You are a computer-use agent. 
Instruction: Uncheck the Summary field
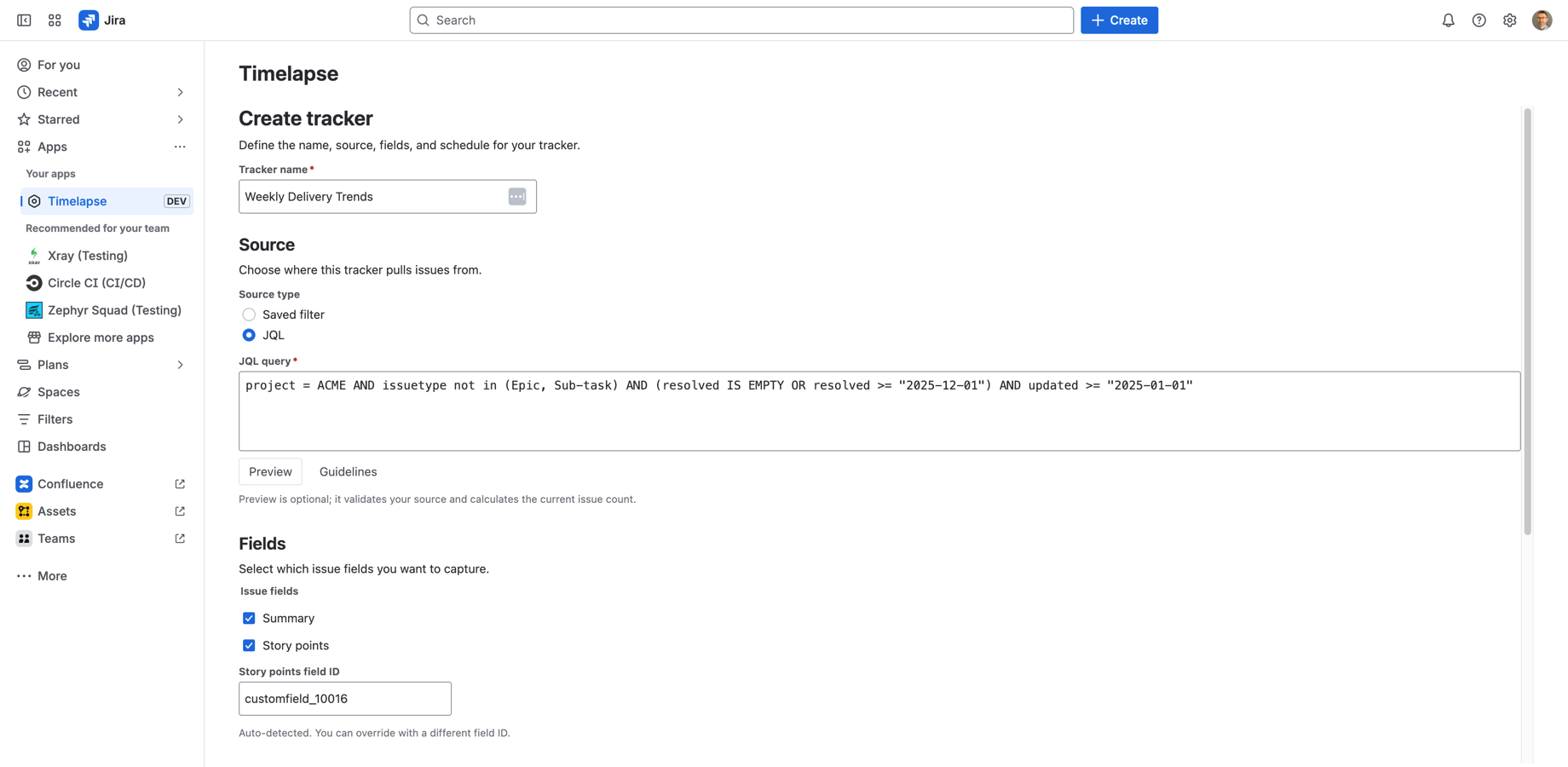pos(249,618)
